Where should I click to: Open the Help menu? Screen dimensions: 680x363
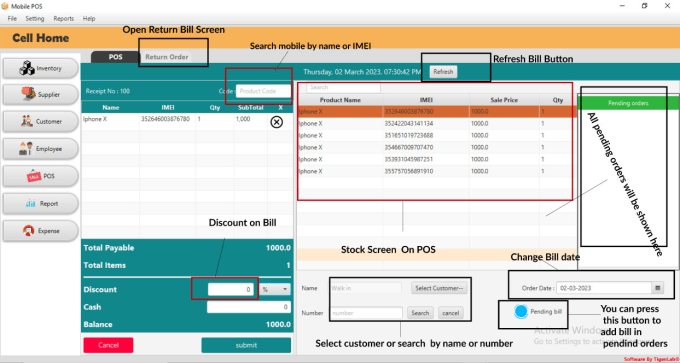pyautogui.click(x=89, y=19)
